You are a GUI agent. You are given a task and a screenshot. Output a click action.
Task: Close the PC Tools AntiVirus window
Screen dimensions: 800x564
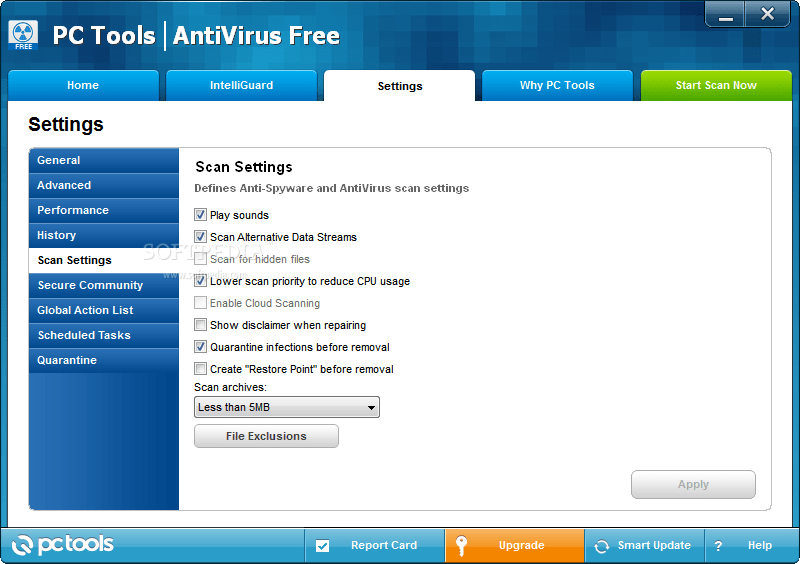(767, 14)
